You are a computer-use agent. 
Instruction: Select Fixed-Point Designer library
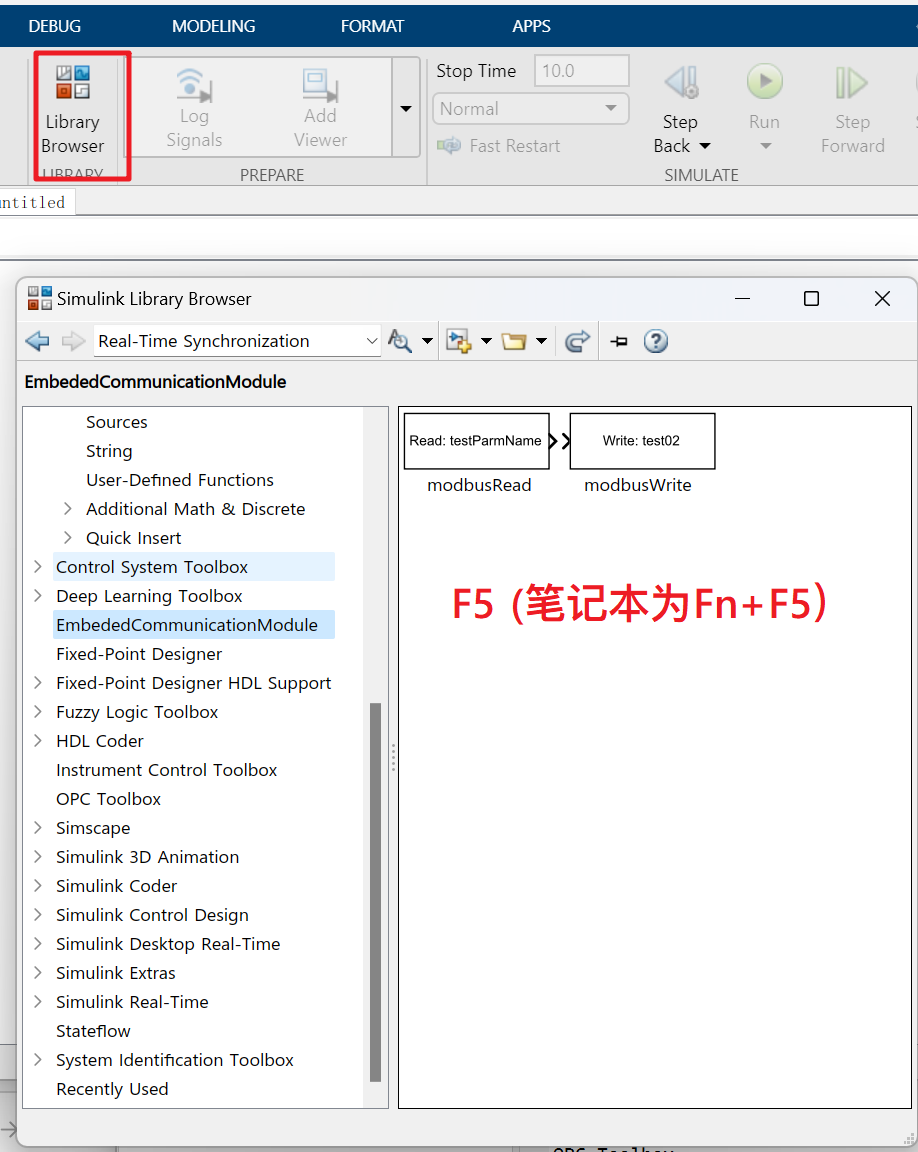[x=139, y=654]
